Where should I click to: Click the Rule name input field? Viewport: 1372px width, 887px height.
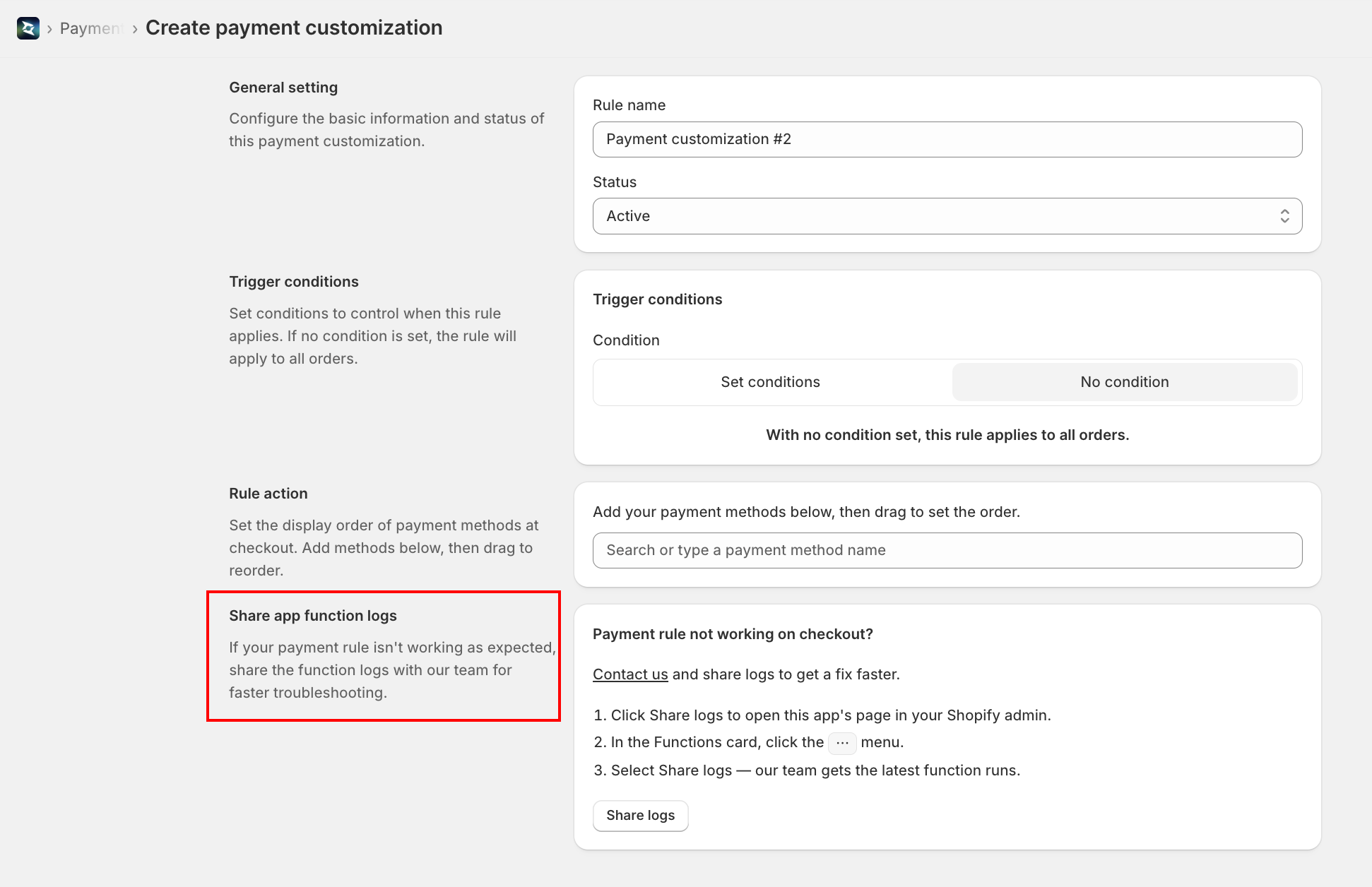947,139
